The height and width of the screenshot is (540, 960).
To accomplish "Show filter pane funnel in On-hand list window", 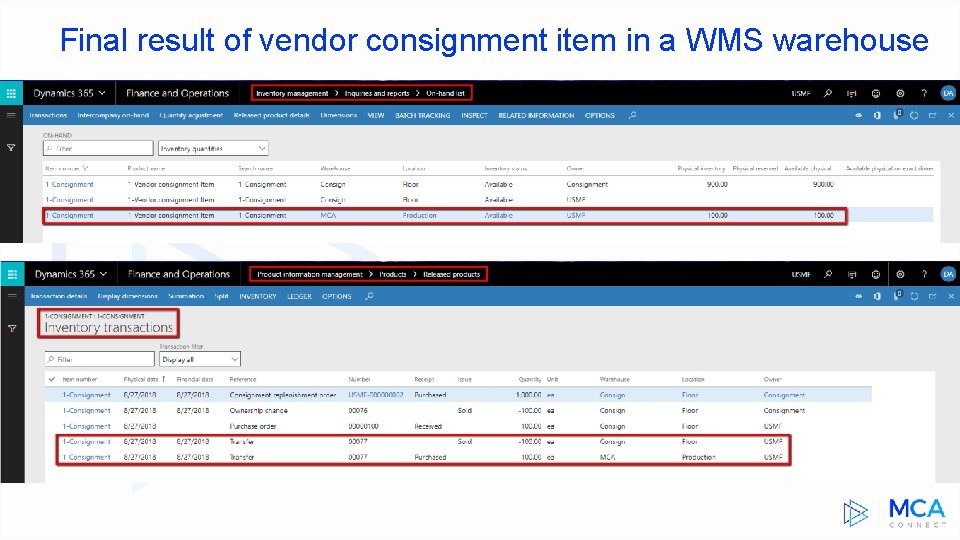I will click(x=11, y=148).
